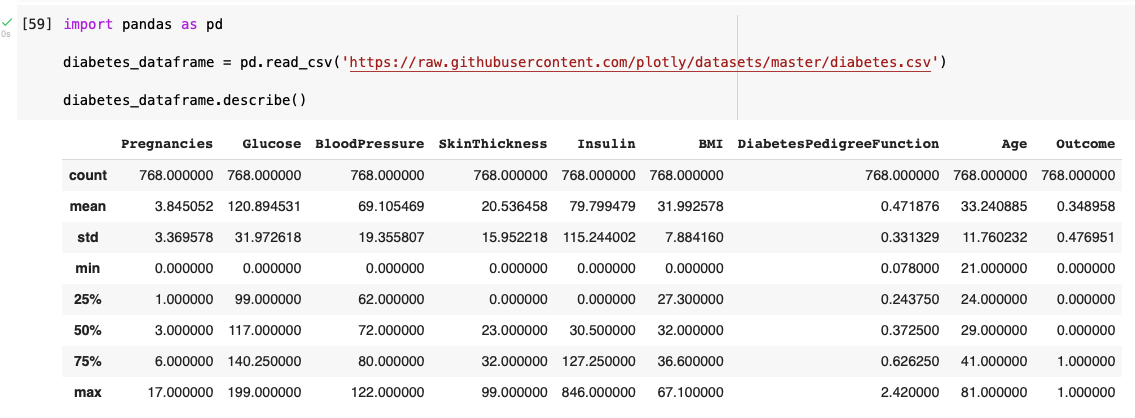Select the SkinThickness column header
Image resolution: width=1135 pixels, height=418 pixels.
pos(493,144)
